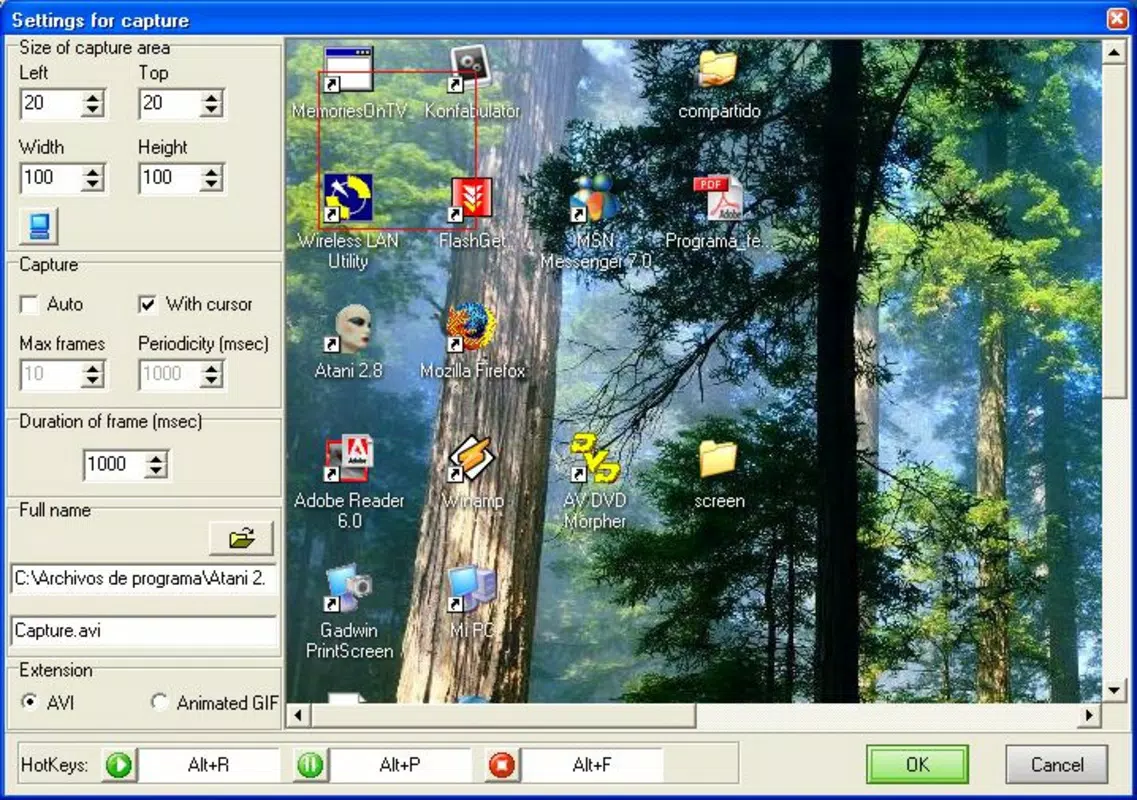This screenshot has height=800, width=1137.
Task: Increase the Top value with up arrow
Action: [211, 96]
